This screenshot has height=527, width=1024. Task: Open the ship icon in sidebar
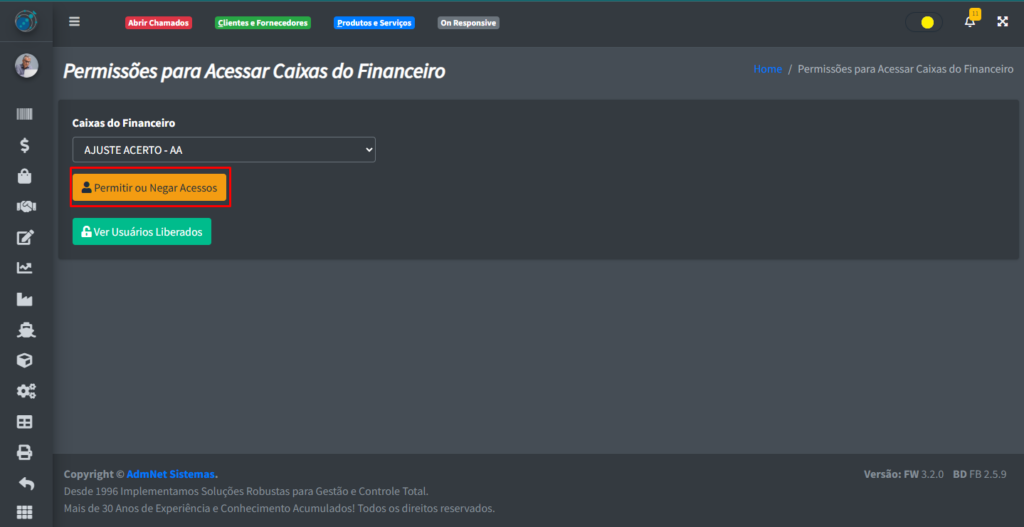tap(25, 329)
